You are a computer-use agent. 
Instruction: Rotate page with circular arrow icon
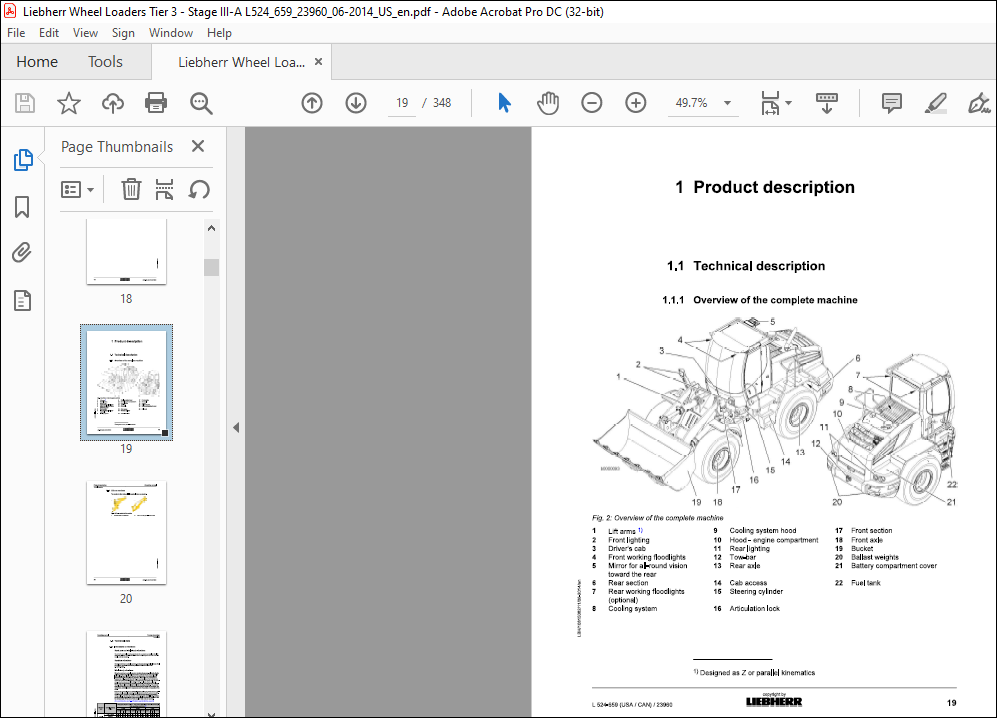tap(199, 190)
